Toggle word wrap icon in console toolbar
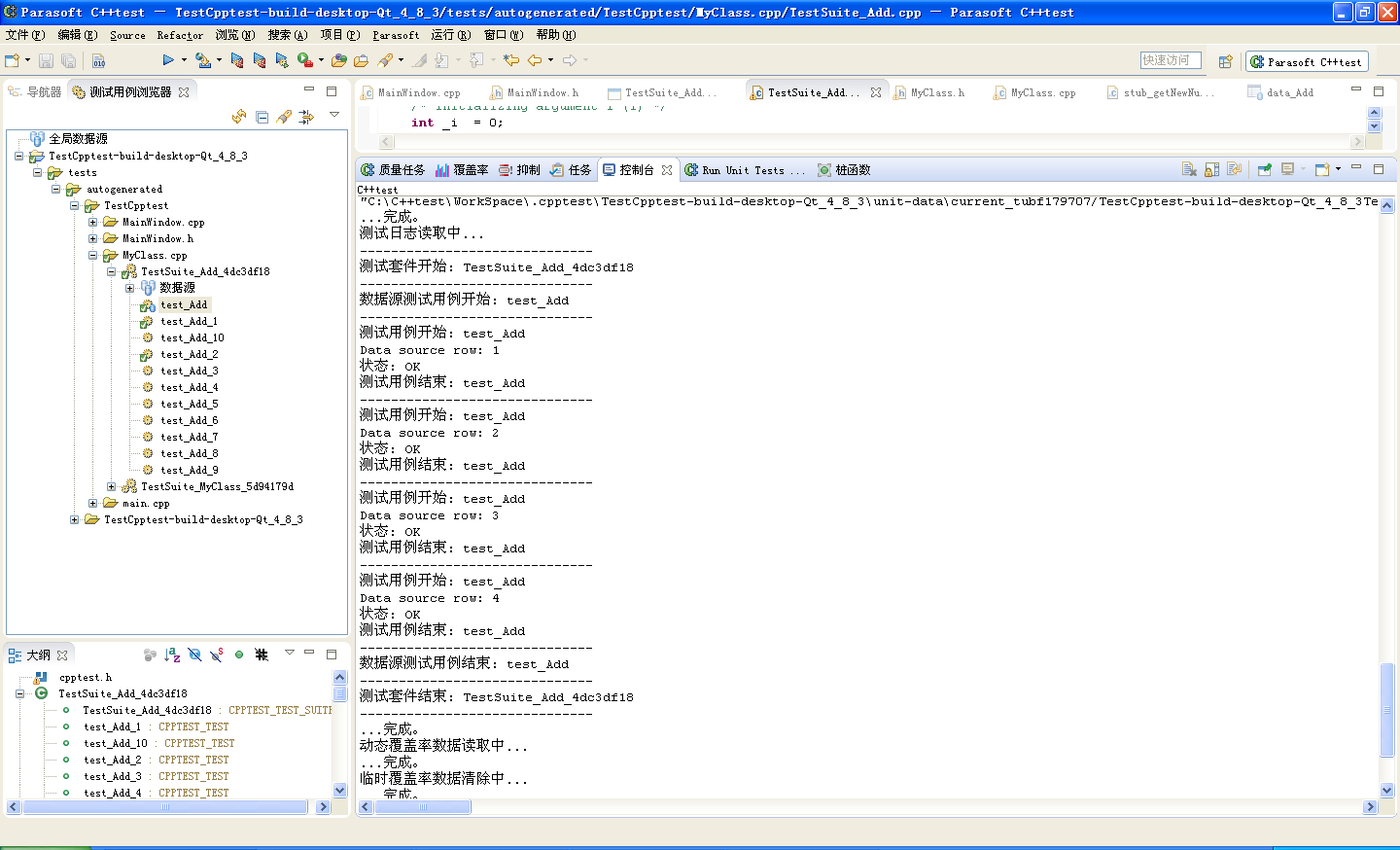 (1234, 169)
